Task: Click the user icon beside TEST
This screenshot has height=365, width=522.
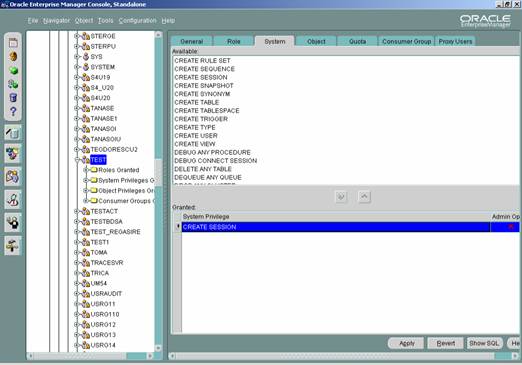Action: point(86,160)
